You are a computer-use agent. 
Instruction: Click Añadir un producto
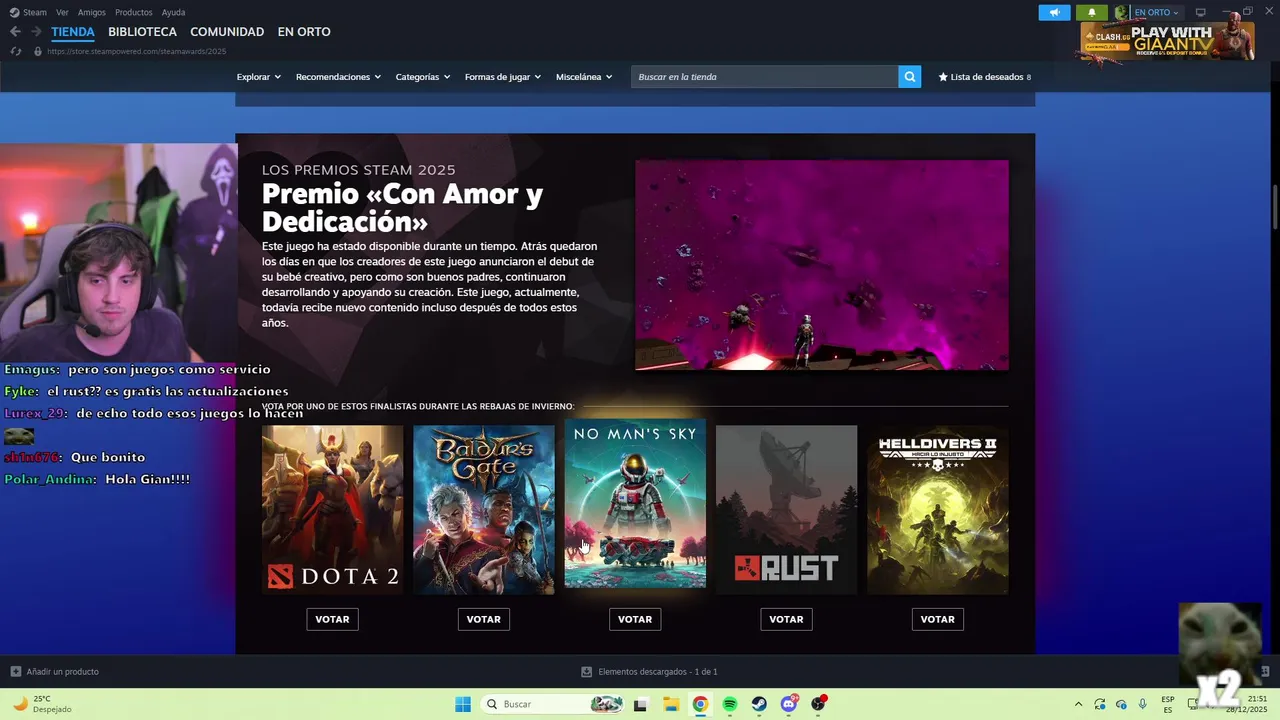tap(55, 672)
